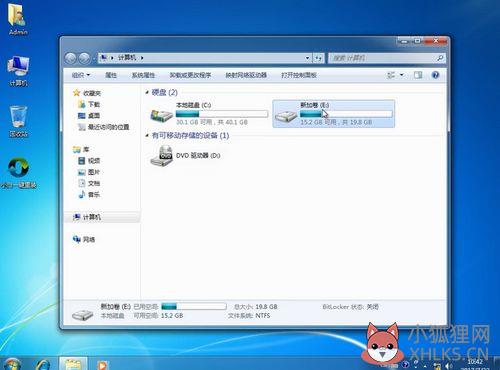The image size is (500, 370).
Task: Expand the arrow after 计算机 in address bar
Action: [142, 58]
